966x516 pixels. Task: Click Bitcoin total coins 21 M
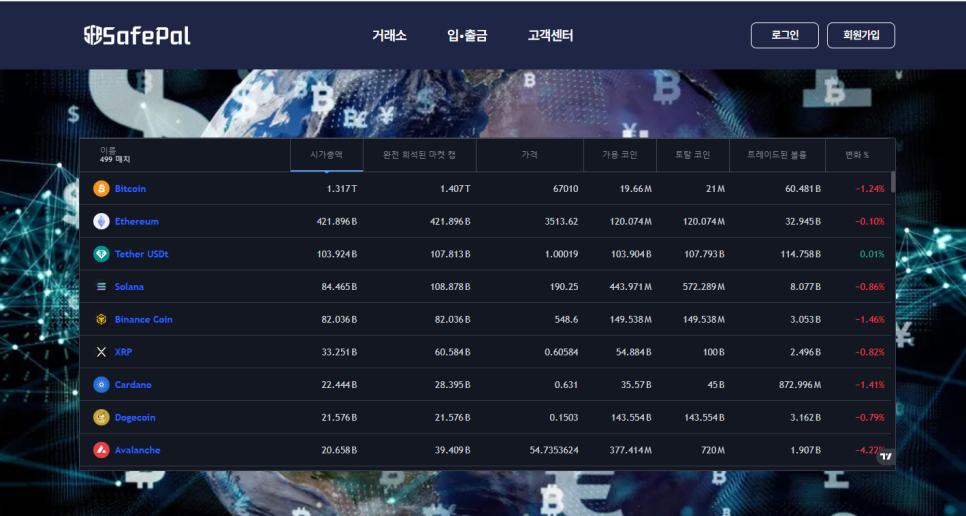click(x=715, y=188)
